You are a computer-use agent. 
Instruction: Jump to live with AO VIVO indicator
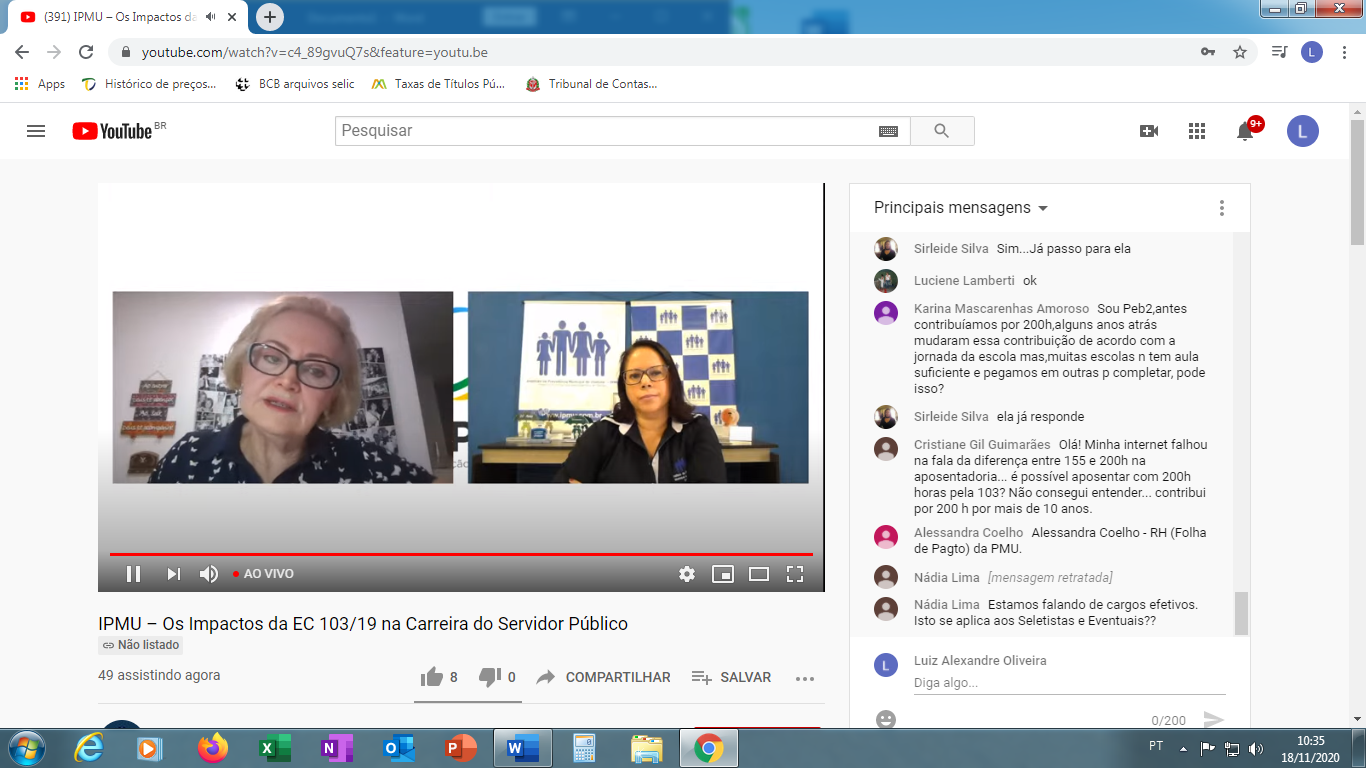(x=264, y=574)
